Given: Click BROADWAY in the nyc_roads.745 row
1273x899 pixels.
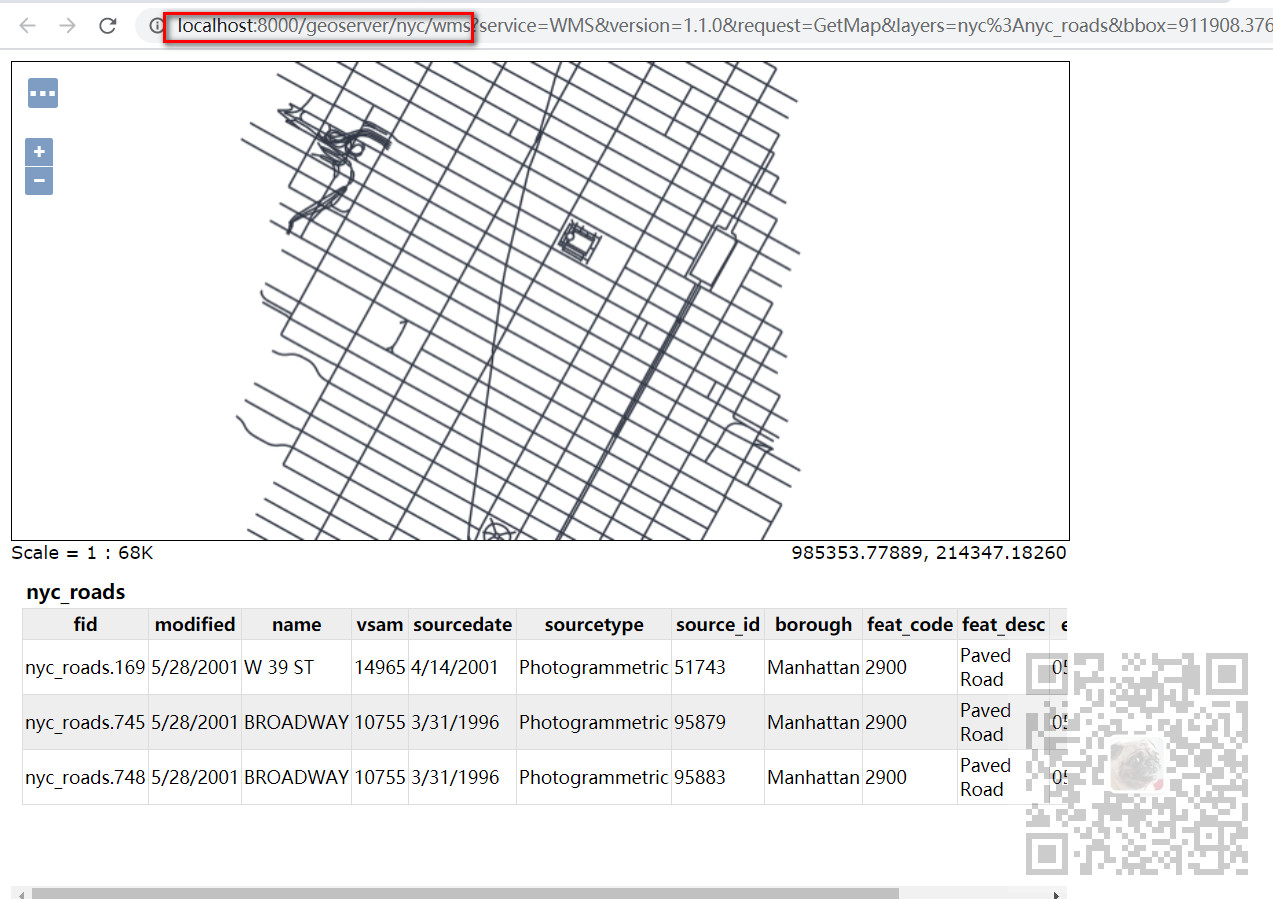Looking at the screenshot, I should tap(296, 722).
